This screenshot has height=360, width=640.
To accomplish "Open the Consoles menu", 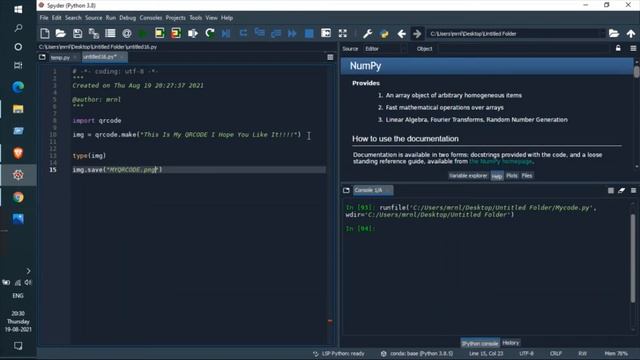I will (151, 18).
